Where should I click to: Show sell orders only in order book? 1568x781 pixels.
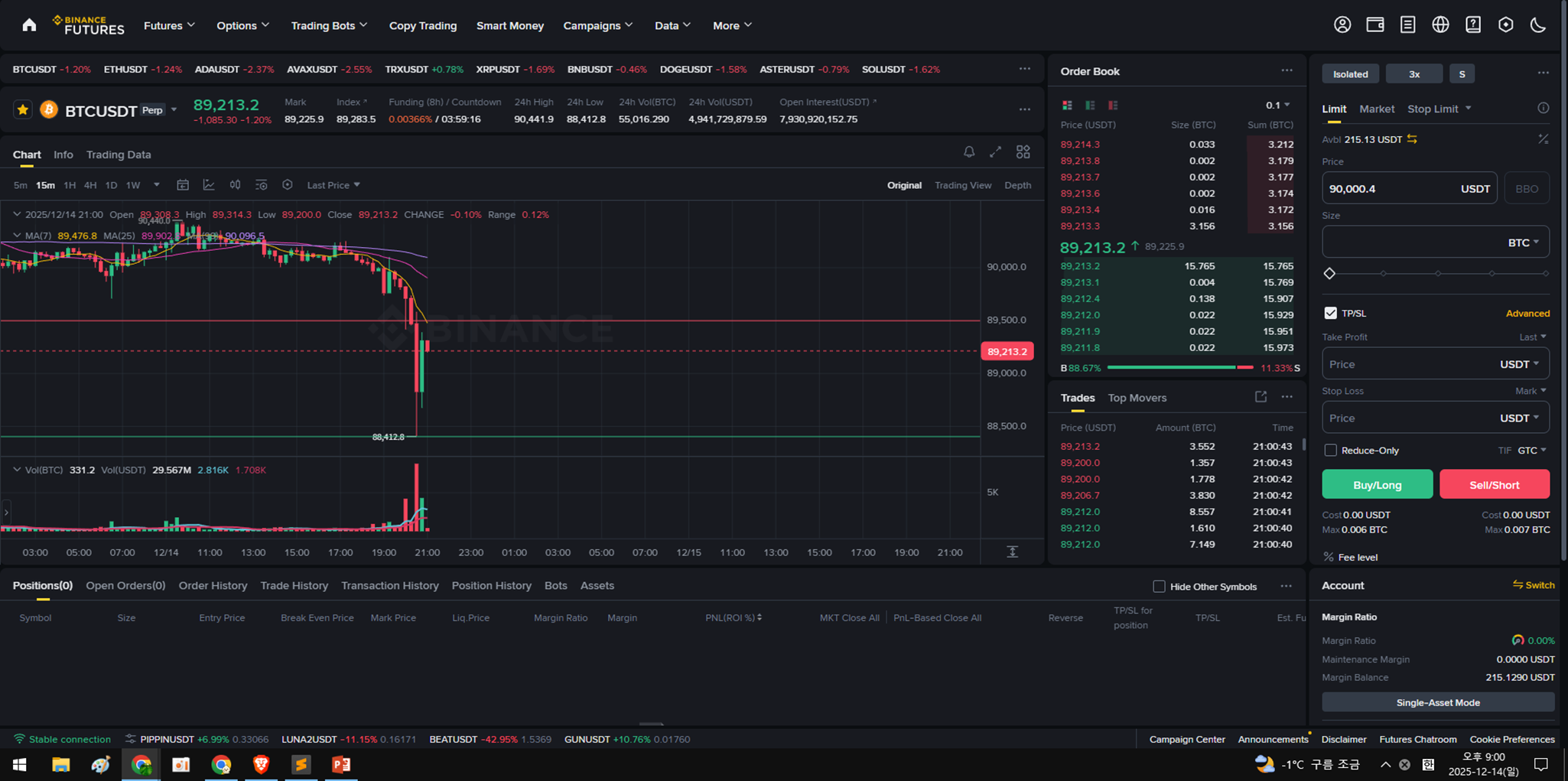pyautogui.click(x=1113, y=105)
